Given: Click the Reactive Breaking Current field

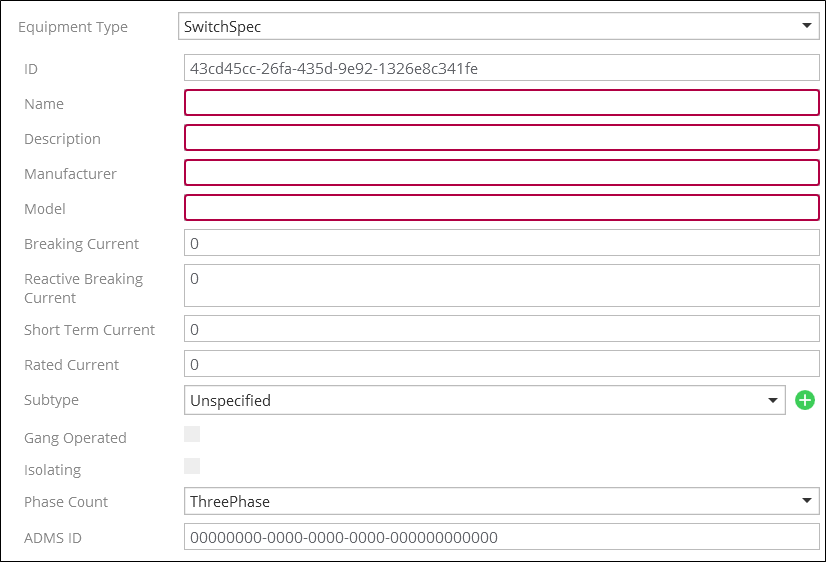Looking at the screenshot, I should coord(502,285).
